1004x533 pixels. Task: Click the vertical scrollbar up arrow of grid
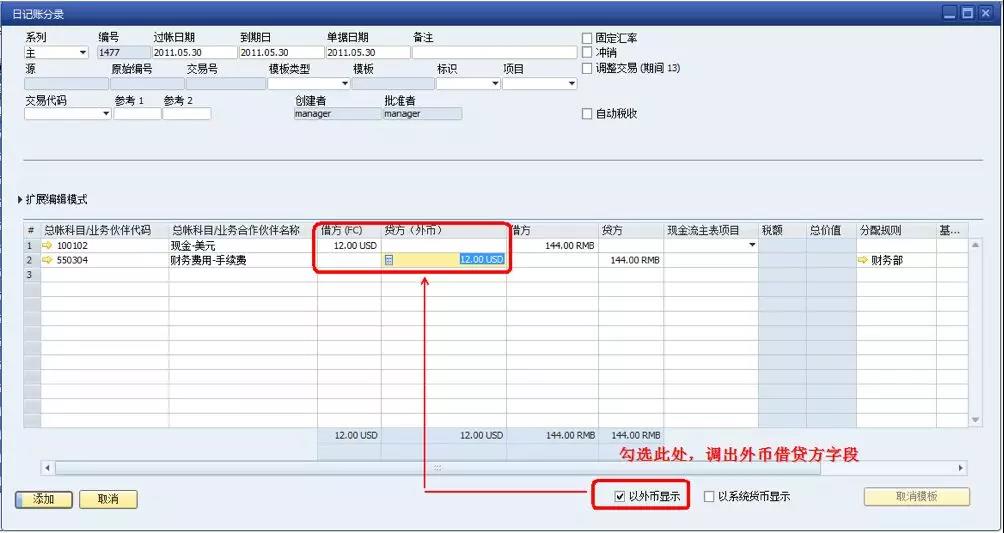pos(976,244)
